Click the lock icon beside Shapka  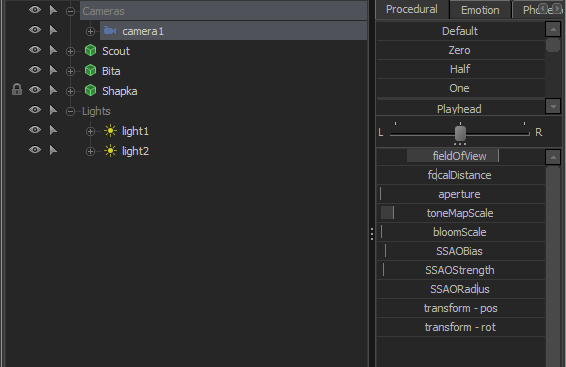(17, 89)
